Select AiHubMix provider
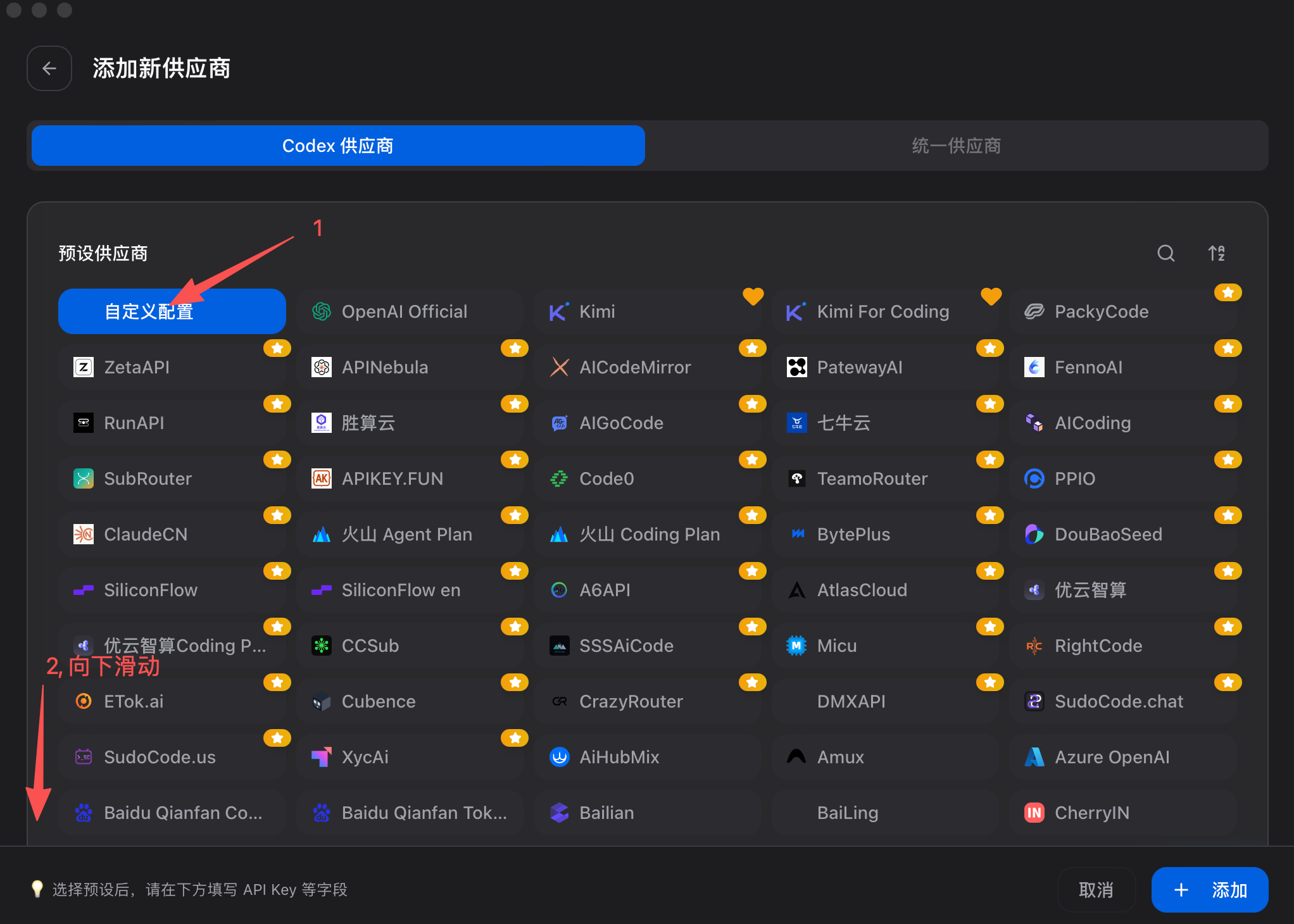The width and height of the screenshot is (1294, 924). [648, 757]
